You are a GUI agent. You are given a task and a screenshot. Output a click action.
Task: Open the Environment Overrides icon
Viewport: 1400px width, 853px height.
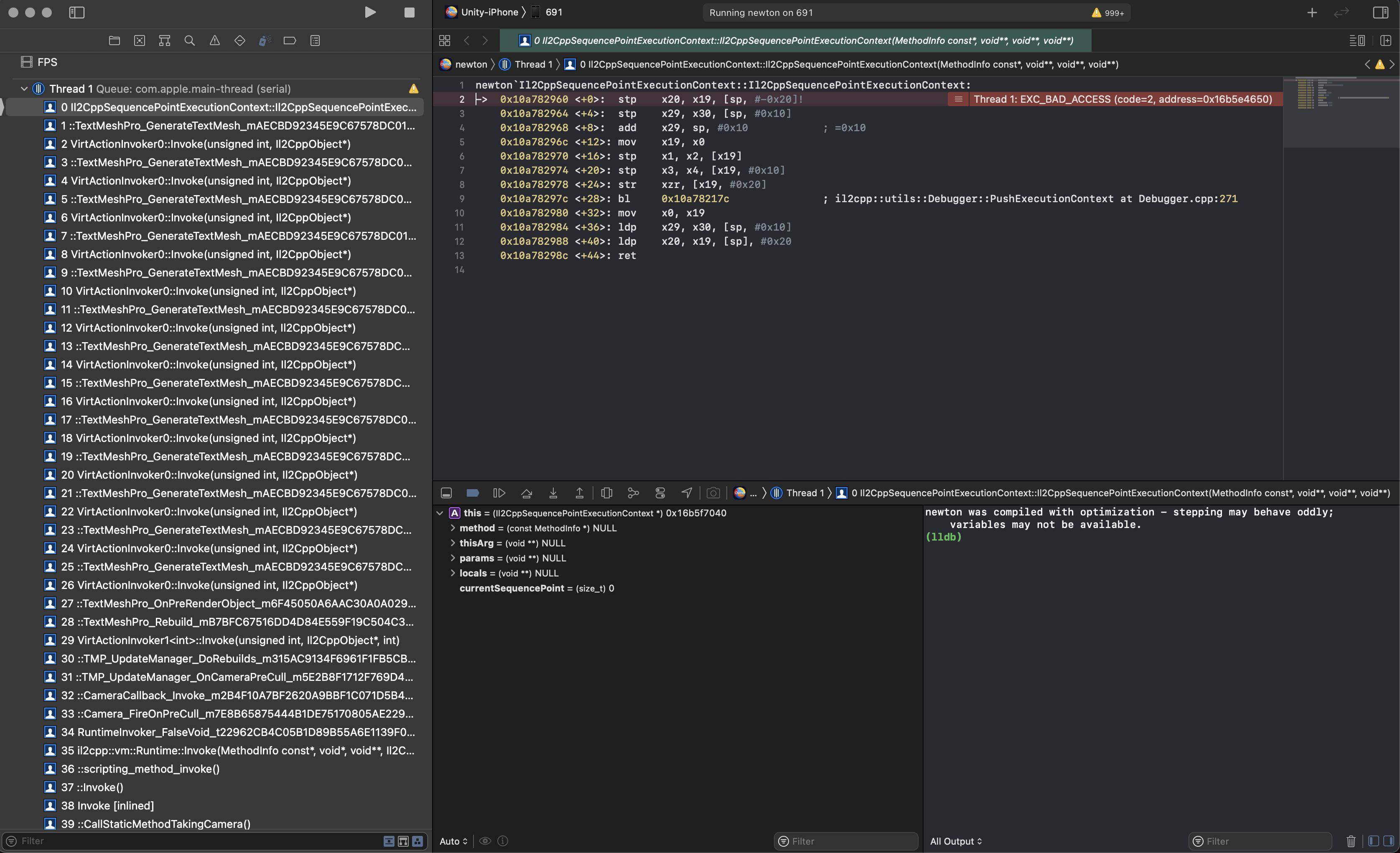point(659,493)
